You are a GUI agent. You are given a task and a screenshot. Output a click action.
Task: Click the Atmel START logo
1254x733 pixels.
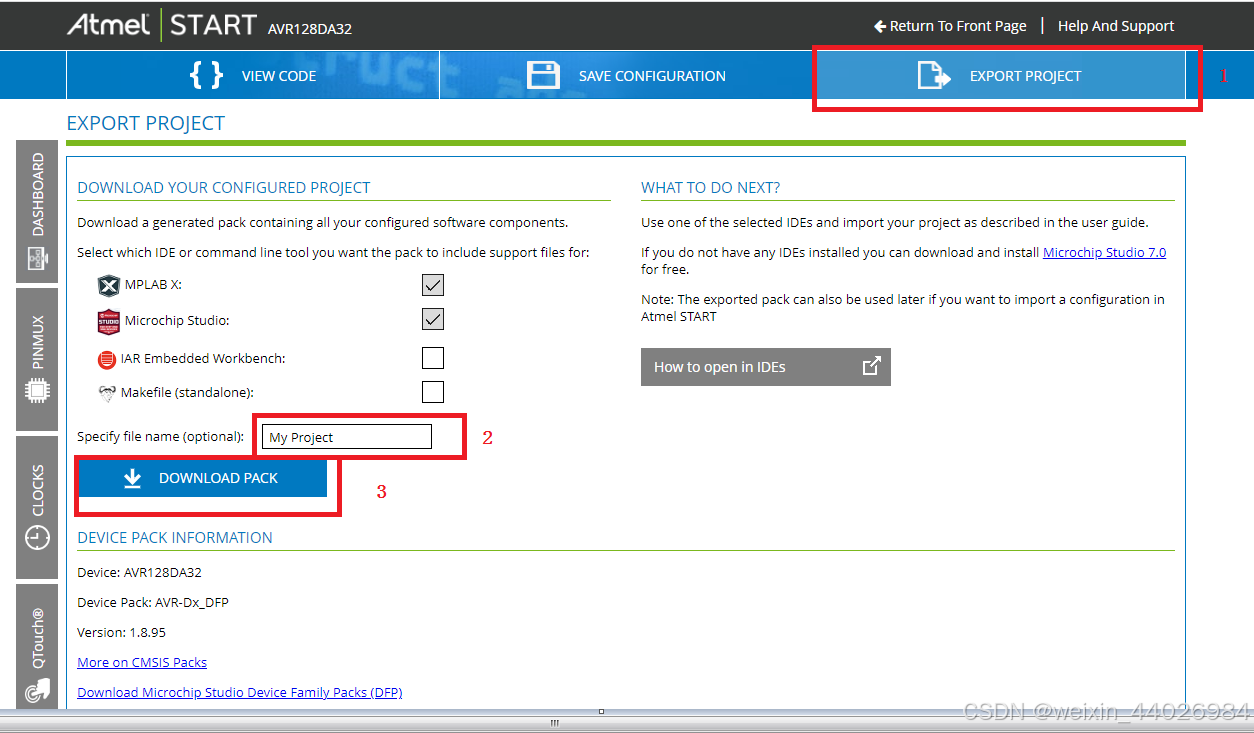(x=162, y=25)
